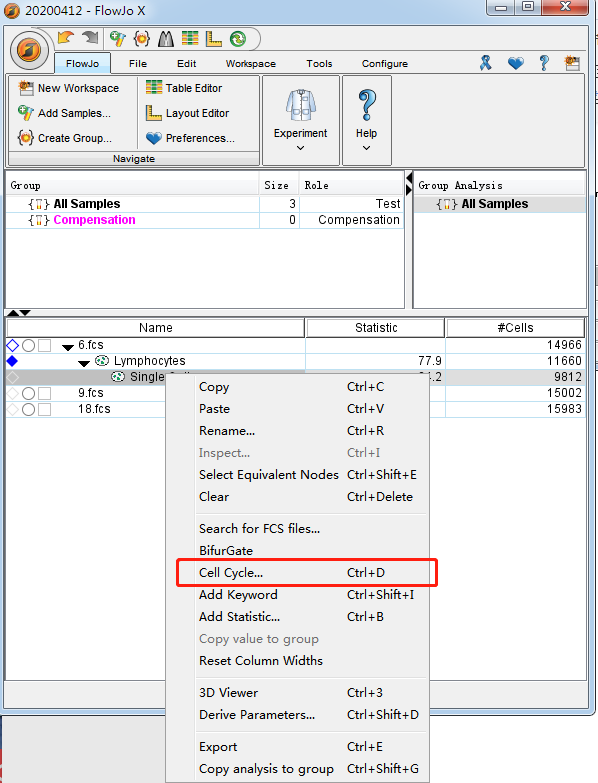Click the Undo arrow in quick toolbar

tap(65, 38)
